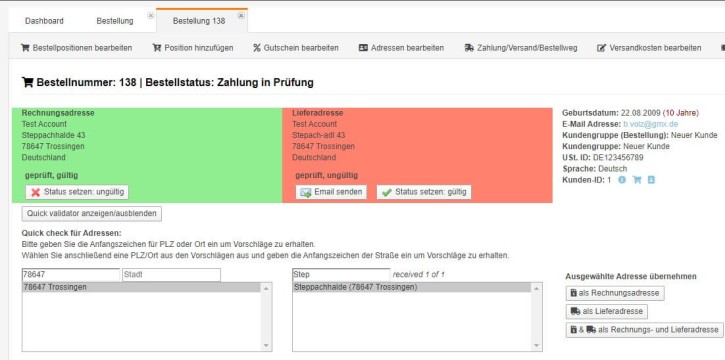Screen dimensions: 725x360
Task: Click up arrow of street list scrollbar
Action: point(536,288)
